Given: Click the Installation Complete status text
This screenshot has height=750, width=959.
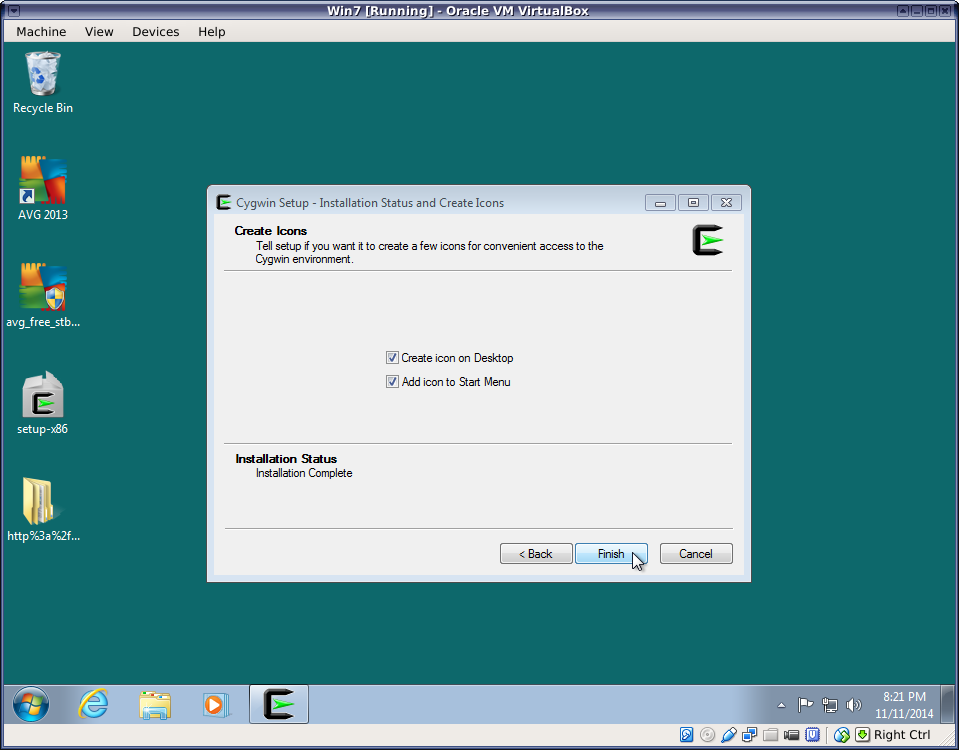Looking at the screenshot, I should pyautogui.click(x=304, y=473).
